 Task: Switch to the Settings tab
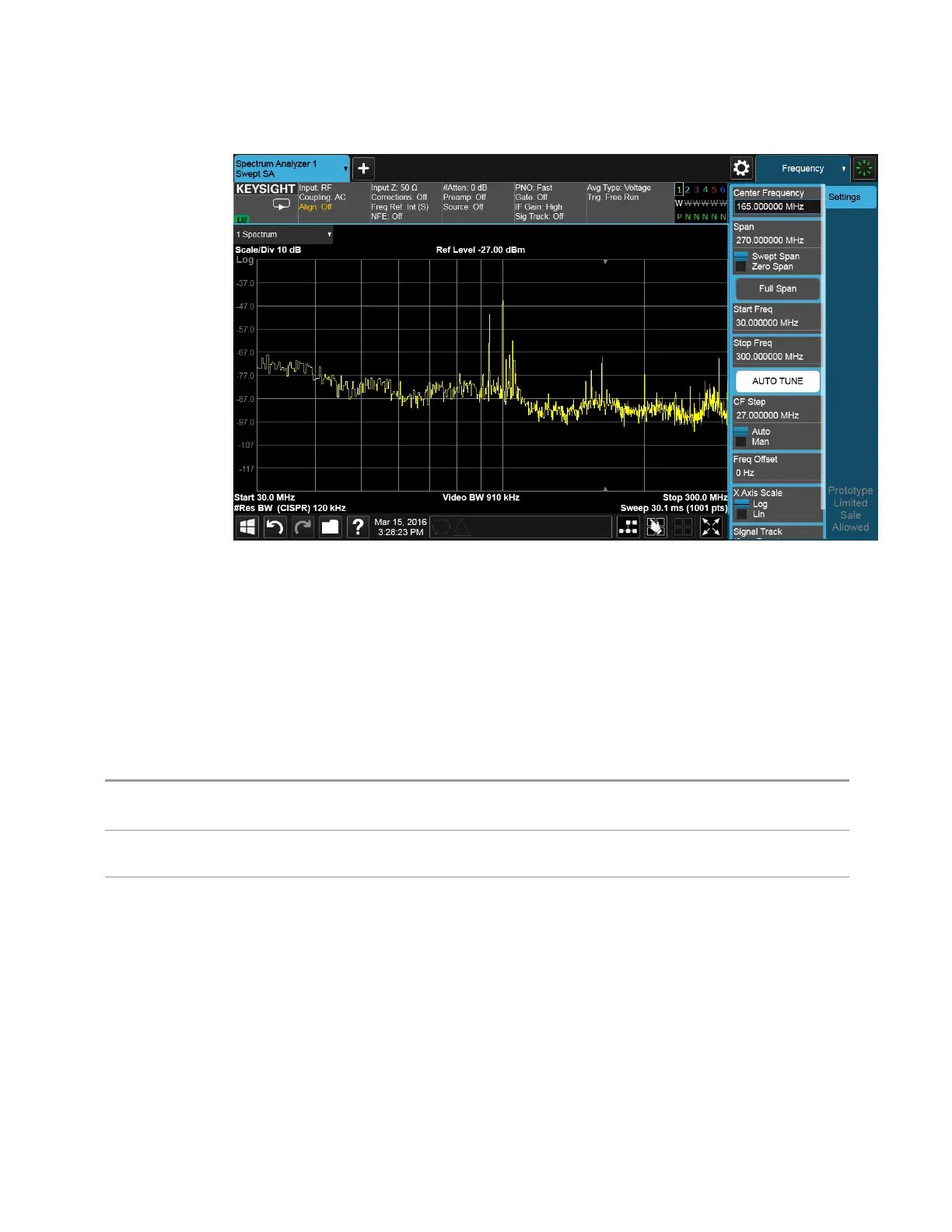(851, 197)
